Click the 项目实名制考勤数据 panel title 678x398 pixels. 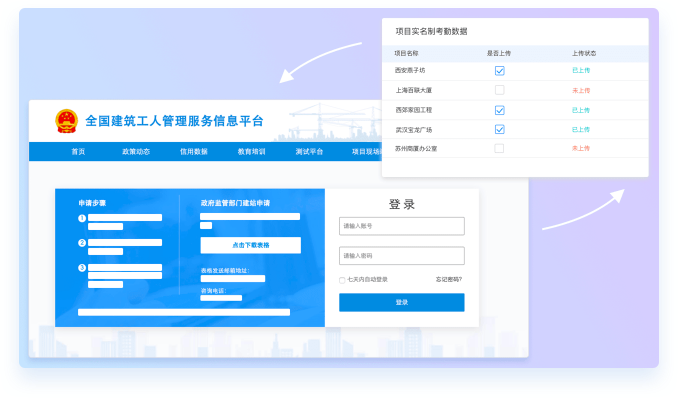431,31
